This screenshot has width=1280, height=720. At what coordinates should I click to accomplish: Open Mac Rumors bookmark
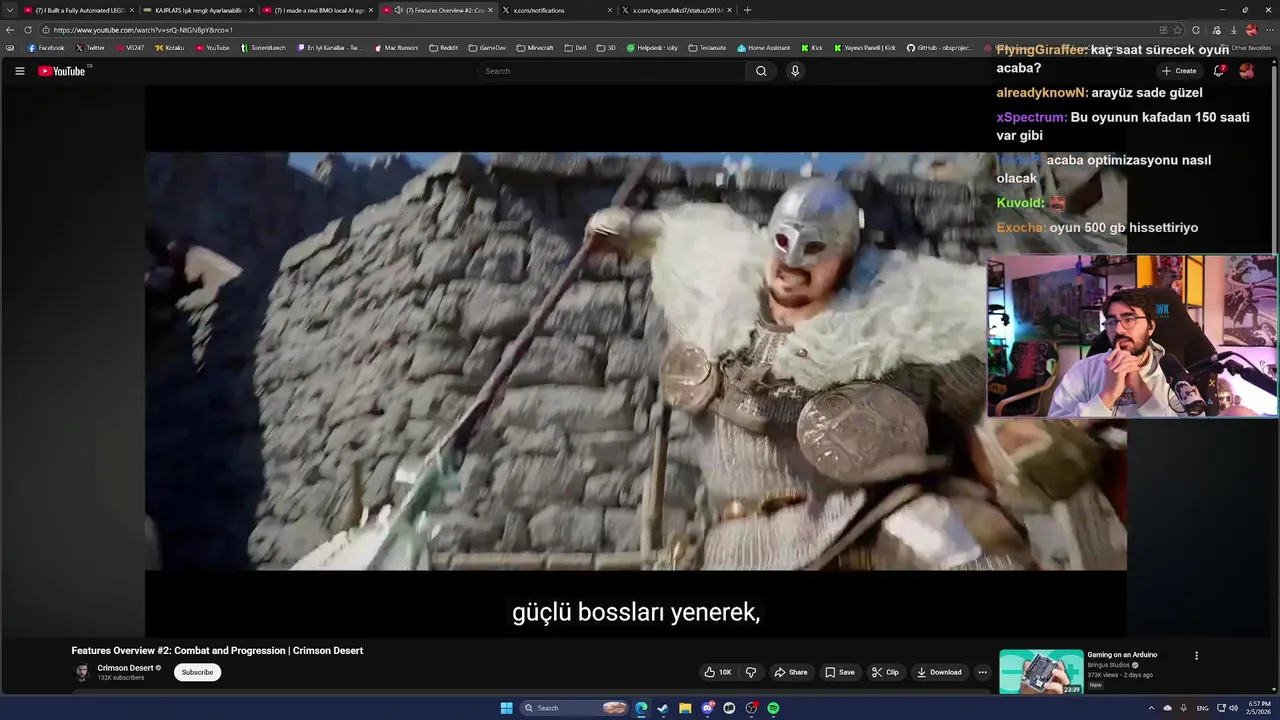click(396, 48)
